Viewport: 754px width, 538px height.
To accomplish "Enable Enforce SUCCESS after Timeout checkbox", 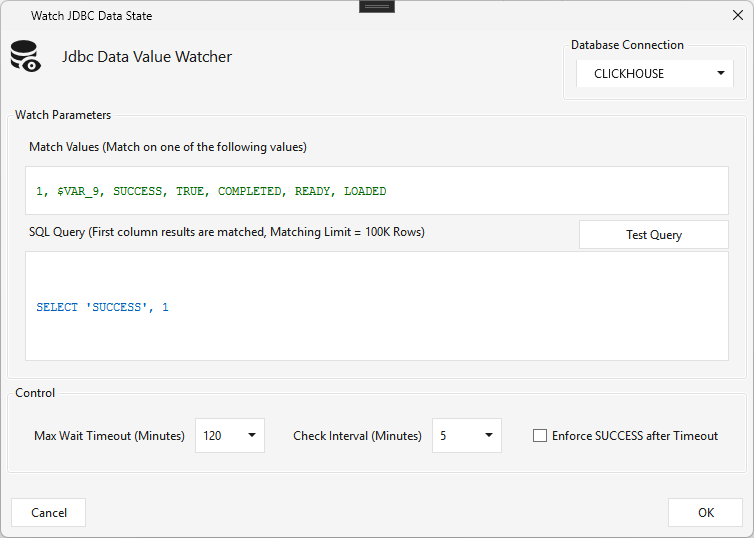I will pyautogui.click(x=540, y=436).
